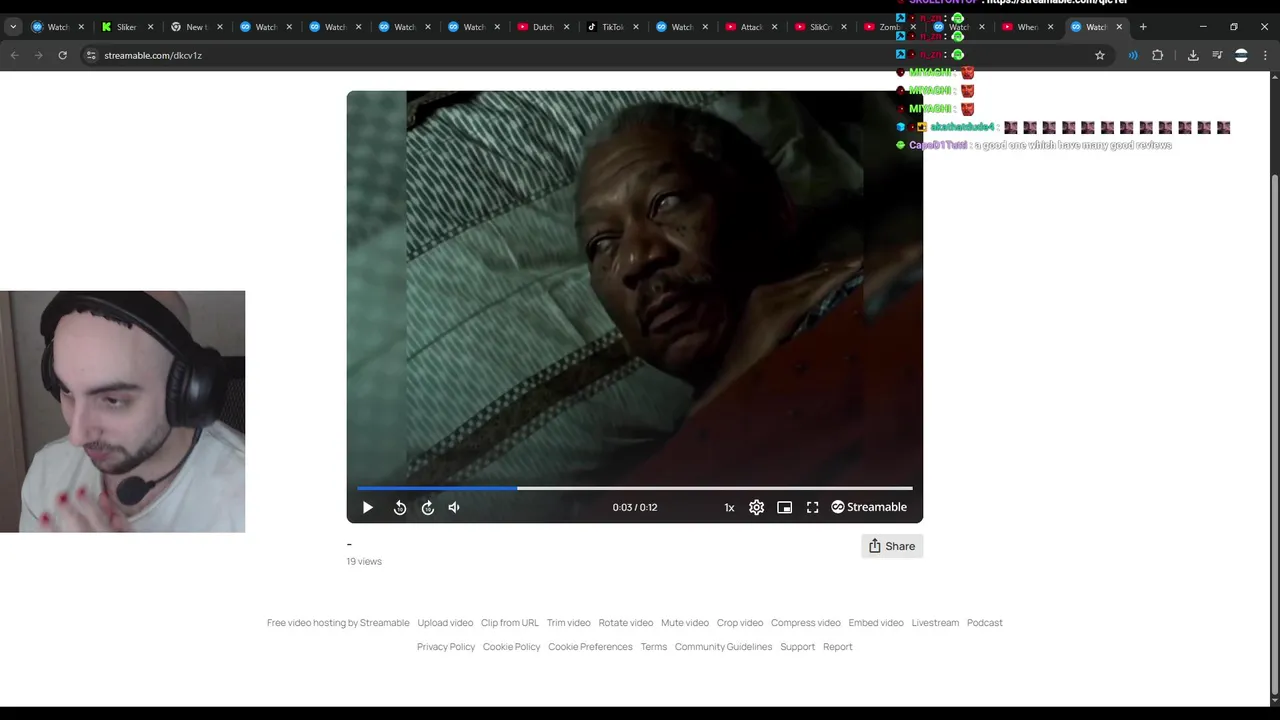1280x720 pixels.
Task: Go back with the browser back arrow
Action: pyautogui.click(x=14, y=55)
